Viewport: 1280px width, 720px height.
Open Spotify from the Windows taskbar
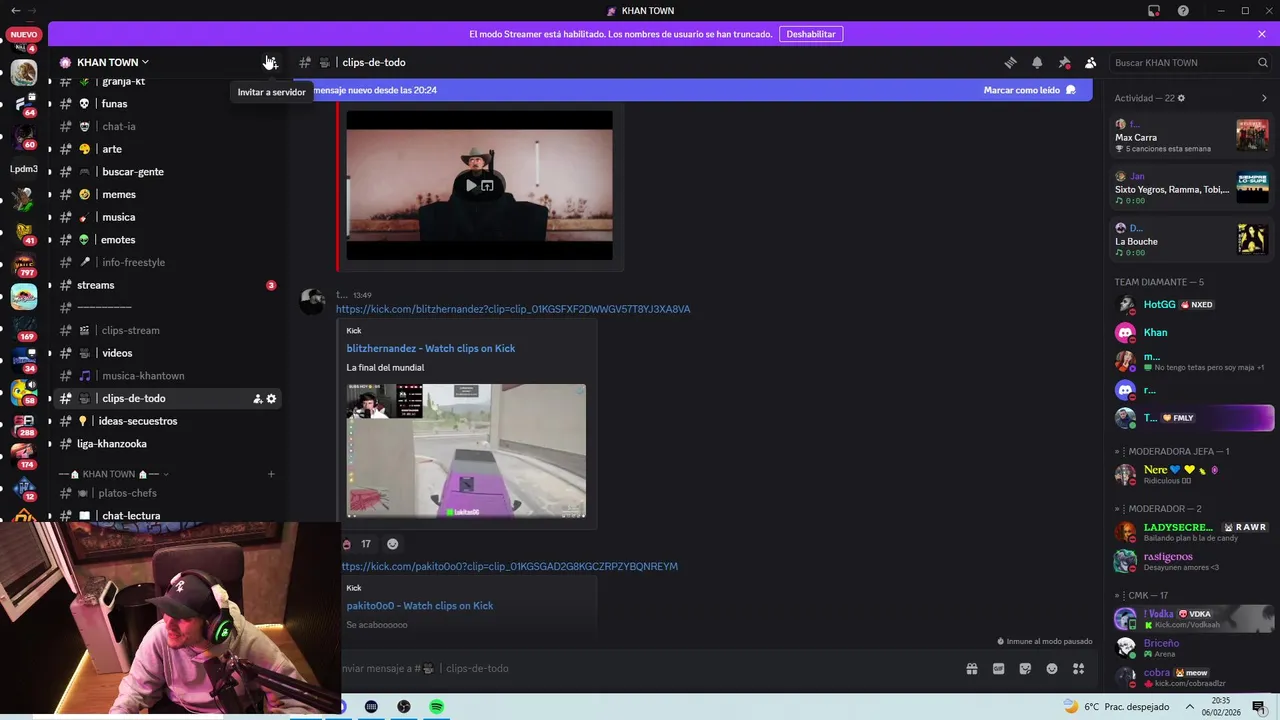point(437,706)
